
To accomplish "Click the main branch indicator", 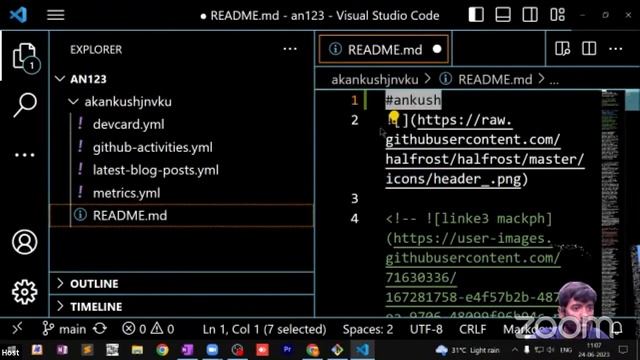I will click(x=64, y=329).
